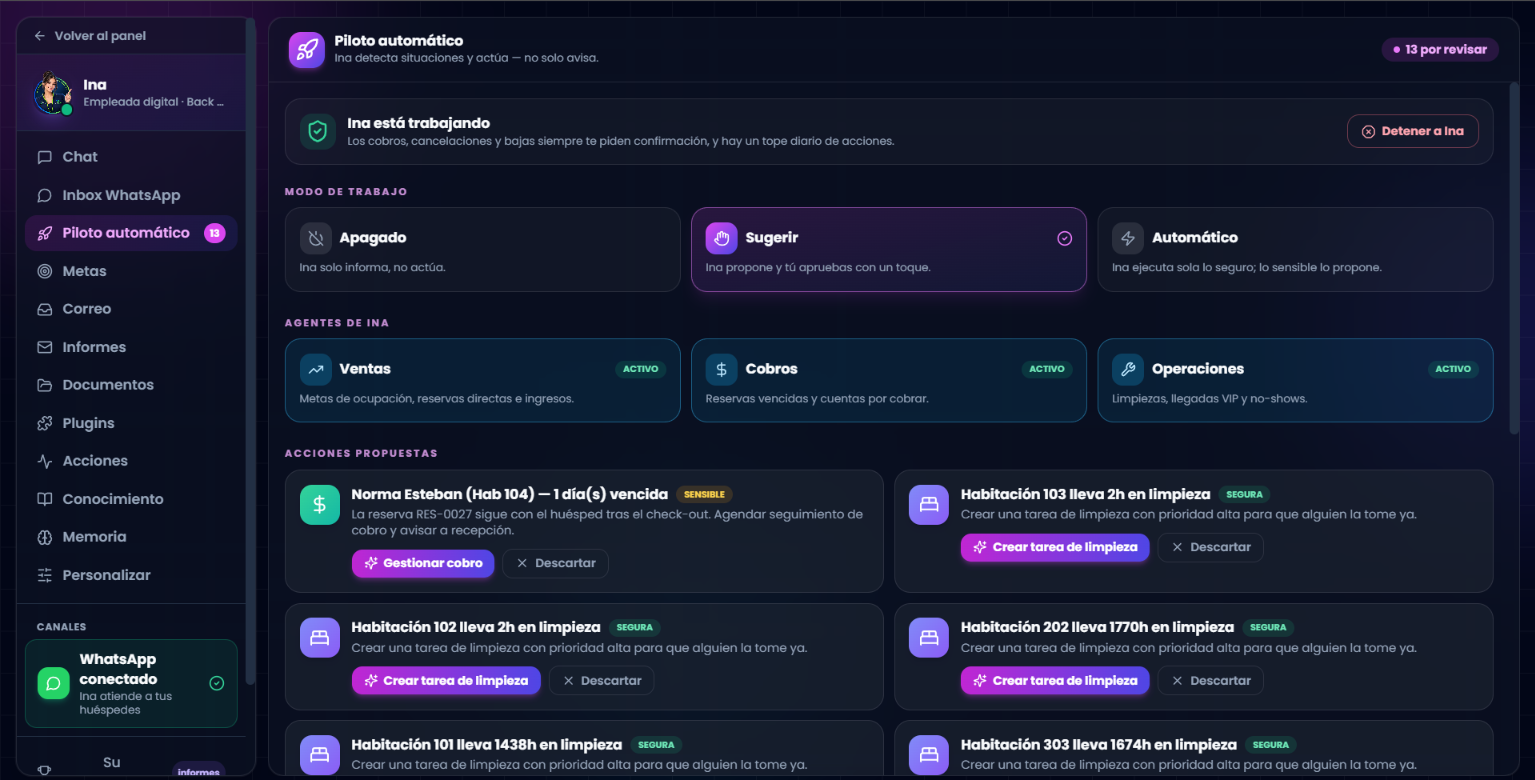Select the Automático work mode
This screenshot has height=780, width=1535.
(1295, 249)
